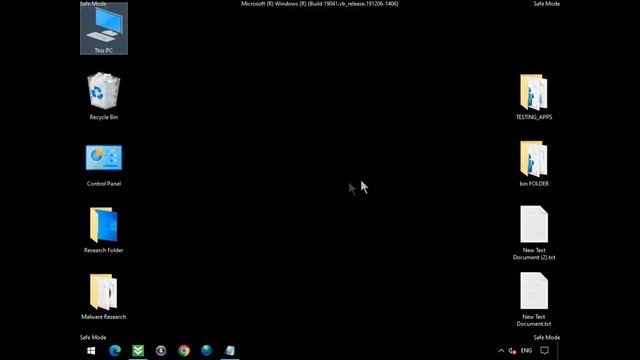Screen dimensions: 640x360
Task: Select the This PC desktop icon
Action: coord(104,29)
